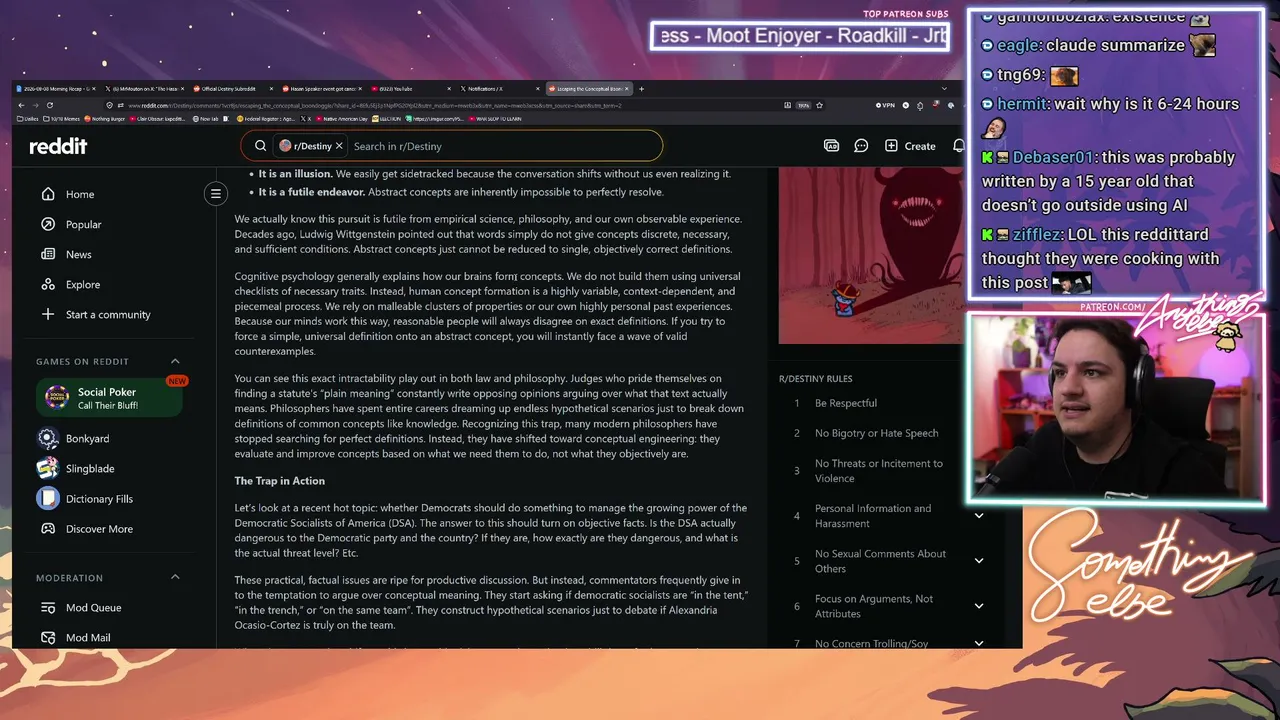Open the WAR SLOP TO LEARN bookmark
Viewport: 1280px width, 720px height.
(495, 118)
